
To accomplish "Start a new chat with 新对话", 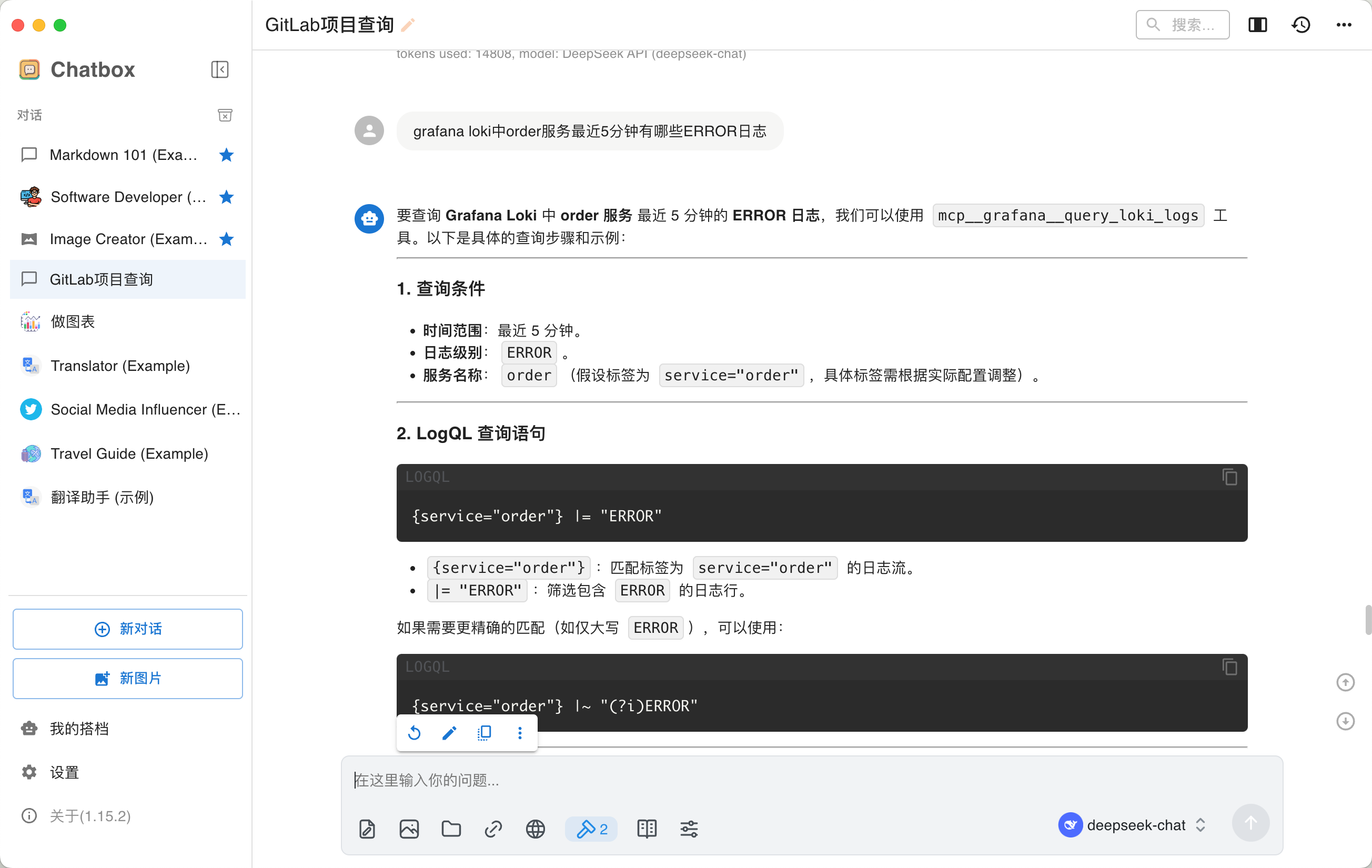I will pos(128,629).
